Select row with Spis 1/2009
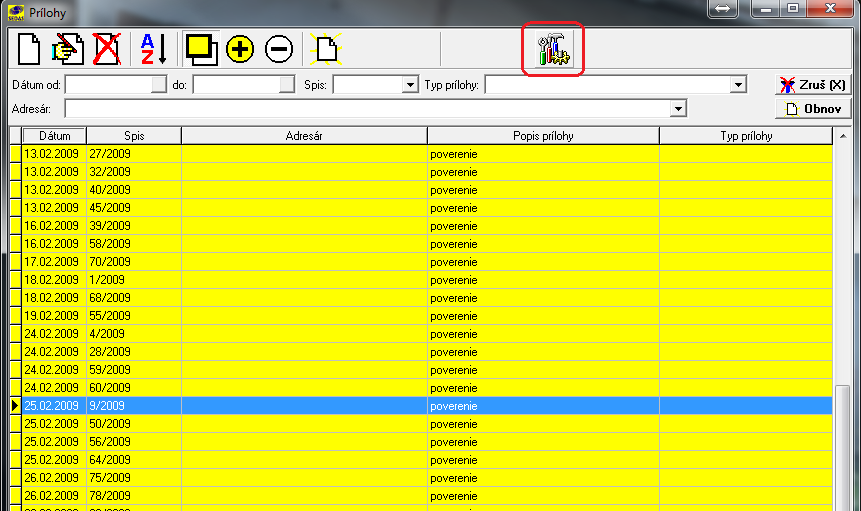 (421, 280)
